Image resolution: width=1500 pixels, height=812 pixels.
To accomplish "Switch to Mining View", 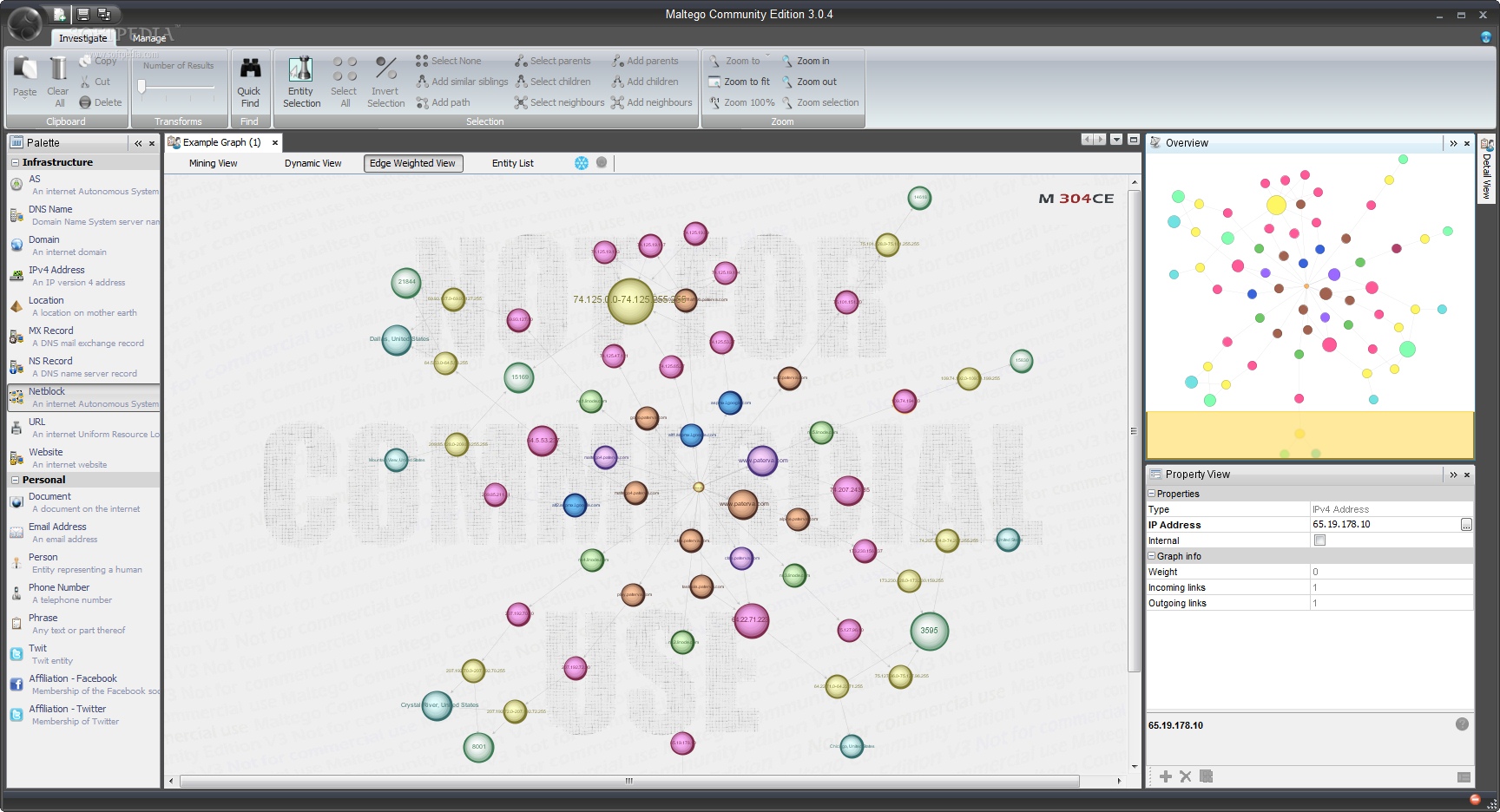I will (x=214, y=163).
